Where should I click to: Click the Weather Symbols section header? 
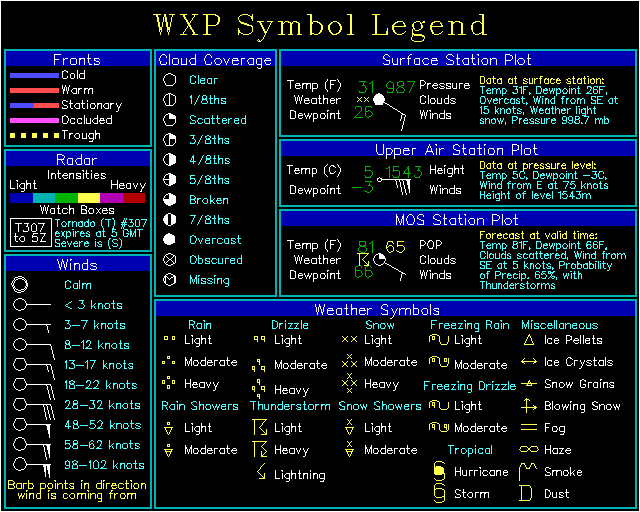pyautogui.click(x=396, y=309)
